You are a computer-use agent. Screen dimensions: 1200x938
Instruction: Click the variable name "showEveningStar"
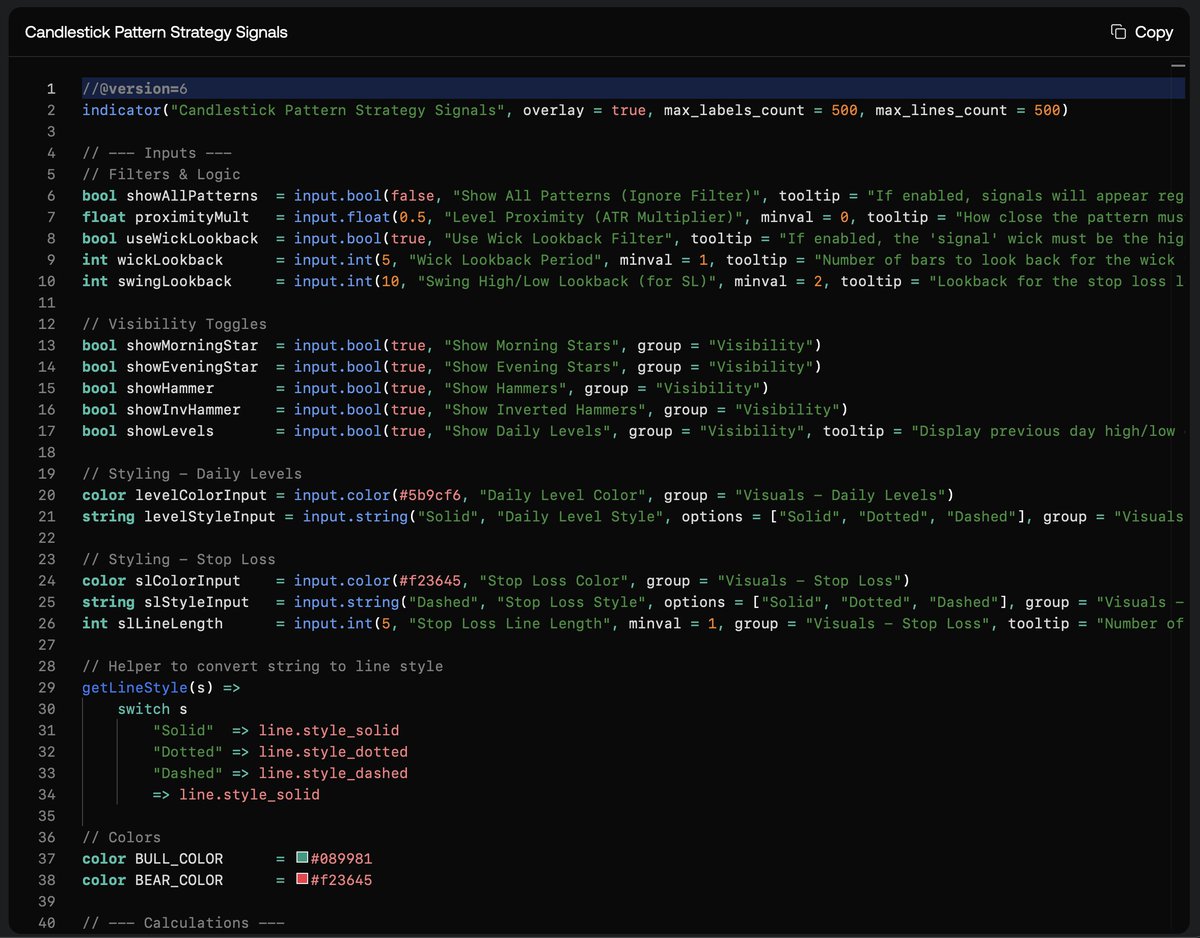coord(192,367)
